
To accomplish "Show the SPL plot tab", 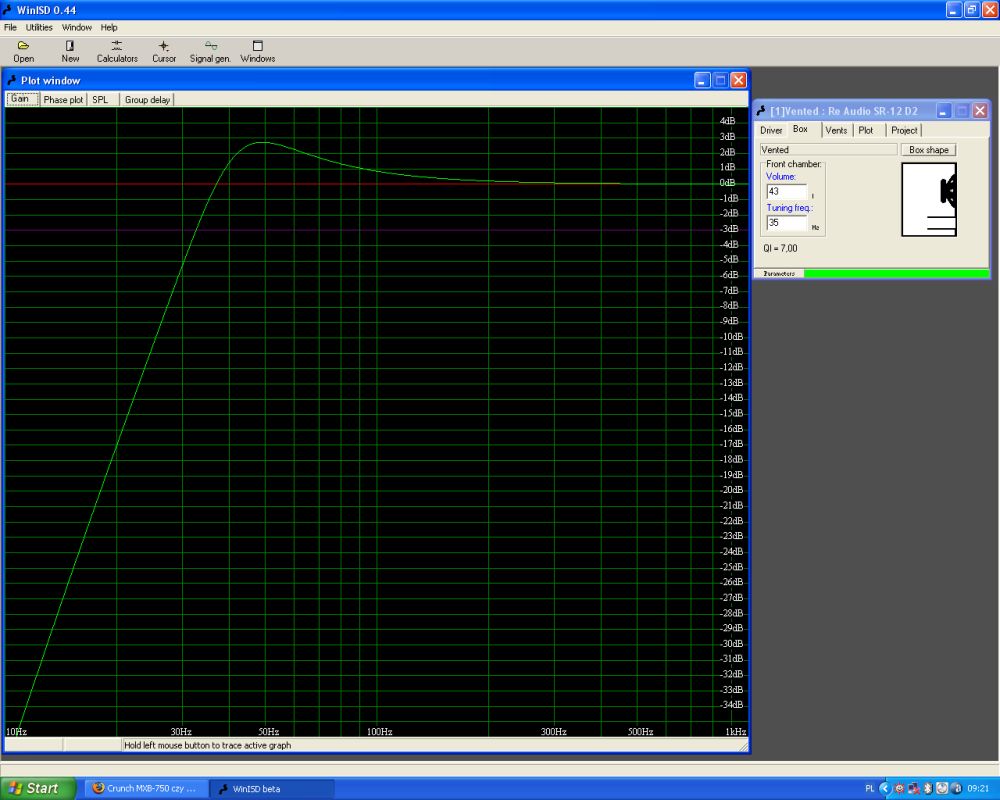I will click(100, 100).
